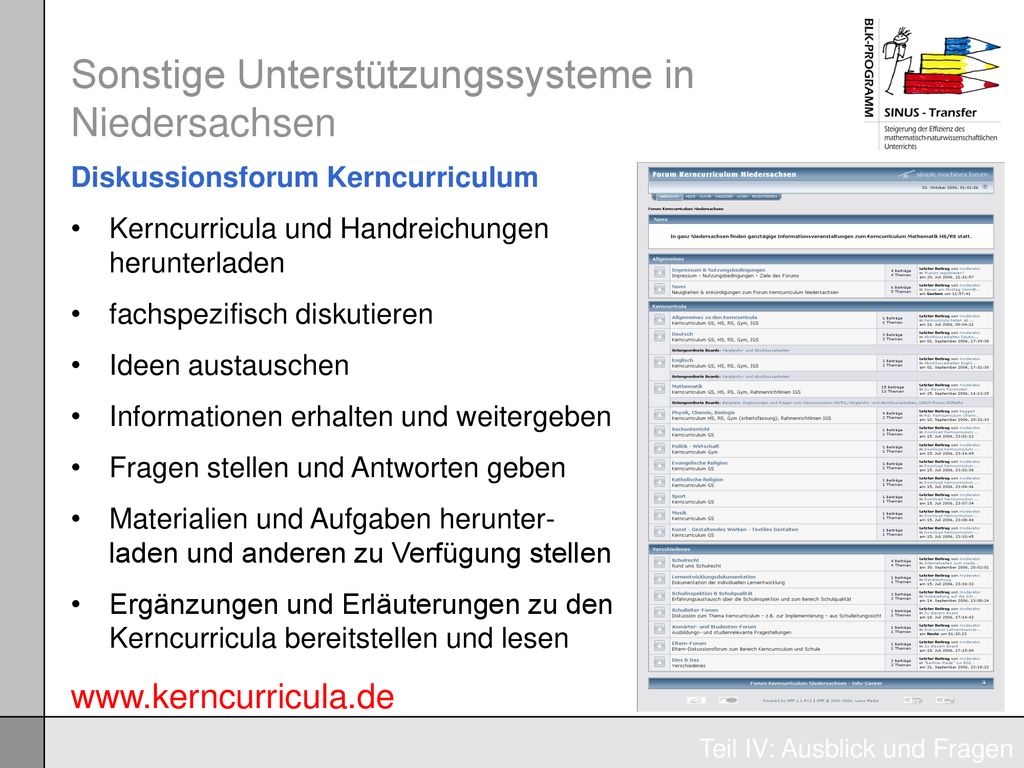Click the board icon beside Mathematik
Screen dimensions: 1024x768
pos(660,389)
